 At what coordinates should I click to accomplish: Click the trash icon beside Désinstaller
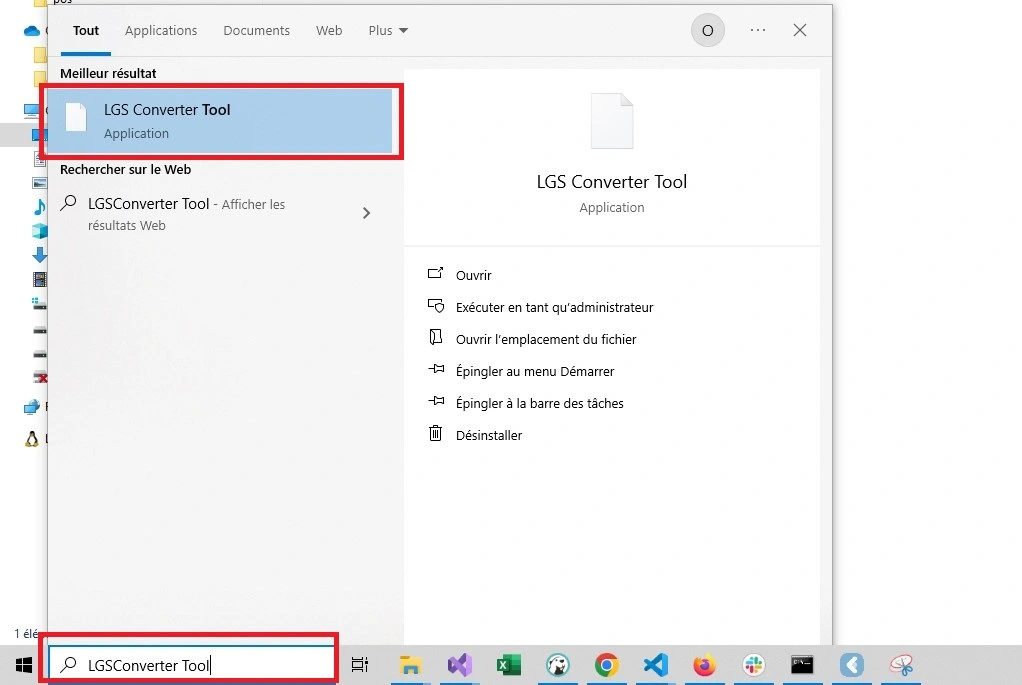pyautogui.click(x=435, y=433)
